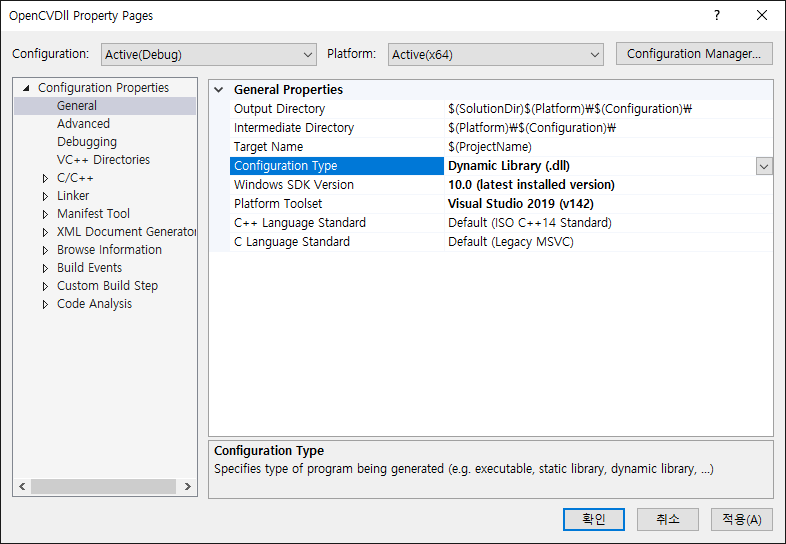Image resolution: width=786 pixels, height=544 pixels.
Task: Edit the $(ProjectName) target name value
Action: pos(608,147)
